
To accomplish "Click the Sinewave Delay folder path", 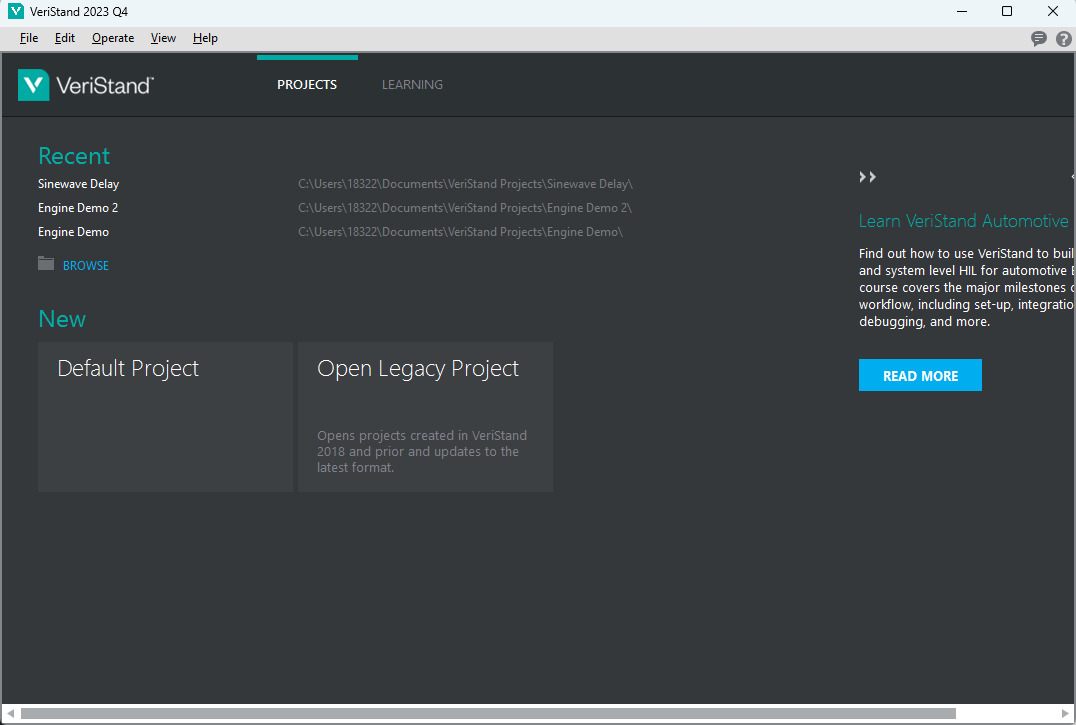I will click(465, 184).
